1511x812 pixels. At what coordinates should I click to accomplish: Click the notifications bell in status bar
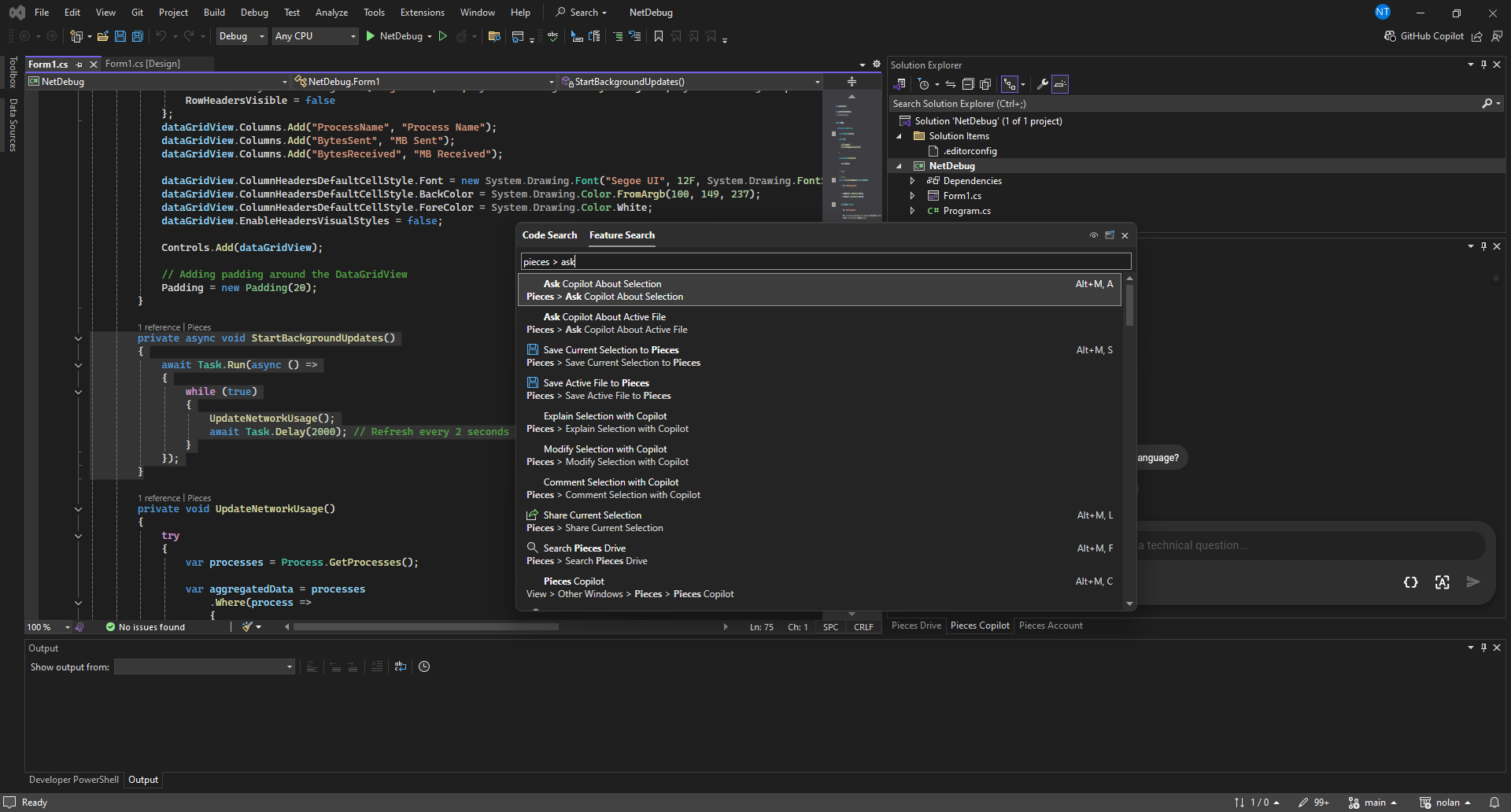pyautogui.click(x=1494, y=803)
